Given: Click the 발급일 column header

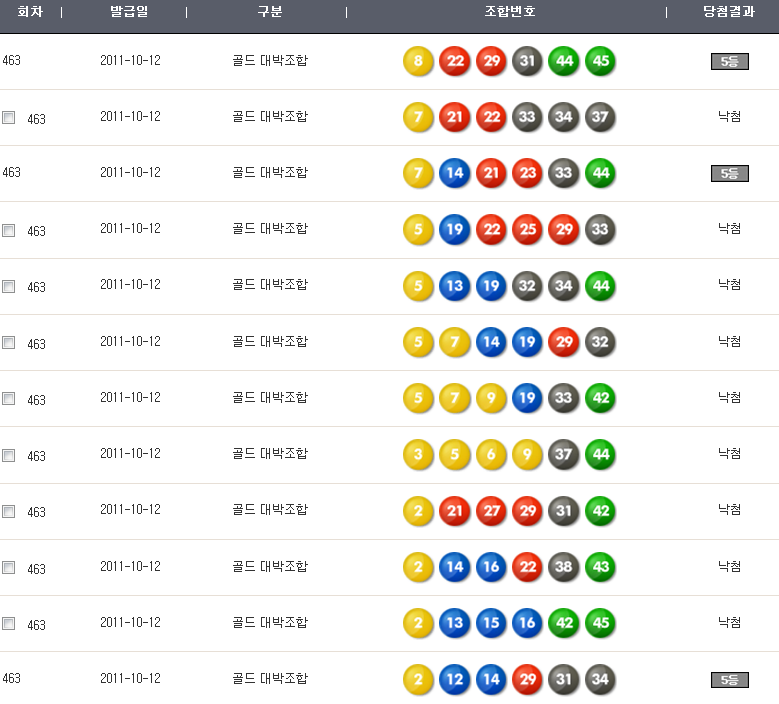Looking at the screenshot, I should click(x=130, y=12).
